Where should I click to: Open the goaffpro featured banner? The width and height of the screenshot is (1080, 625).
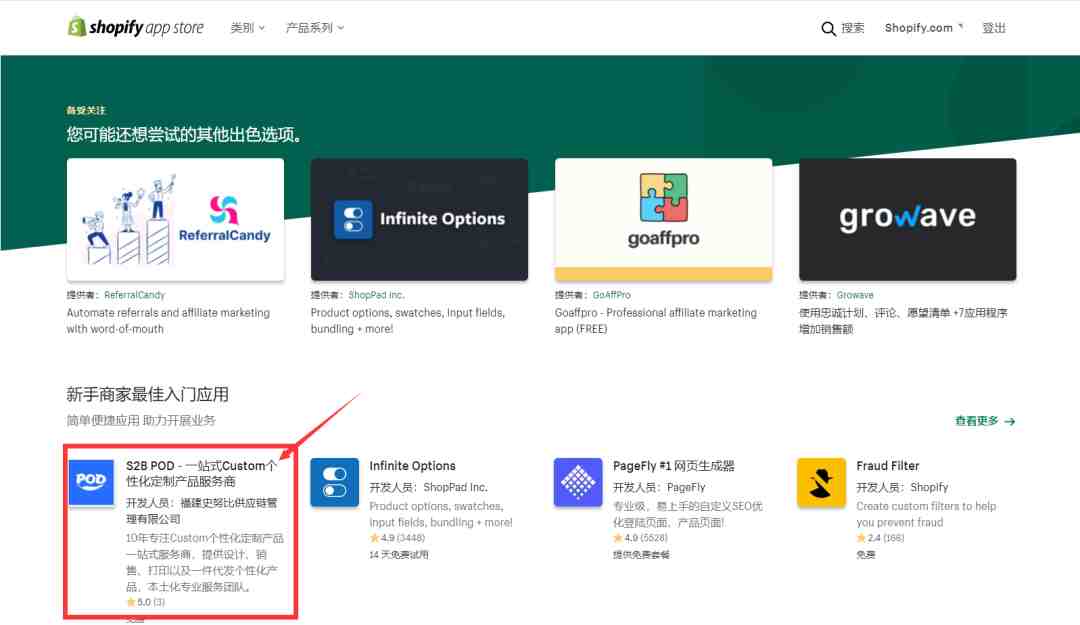click(663, 219)
